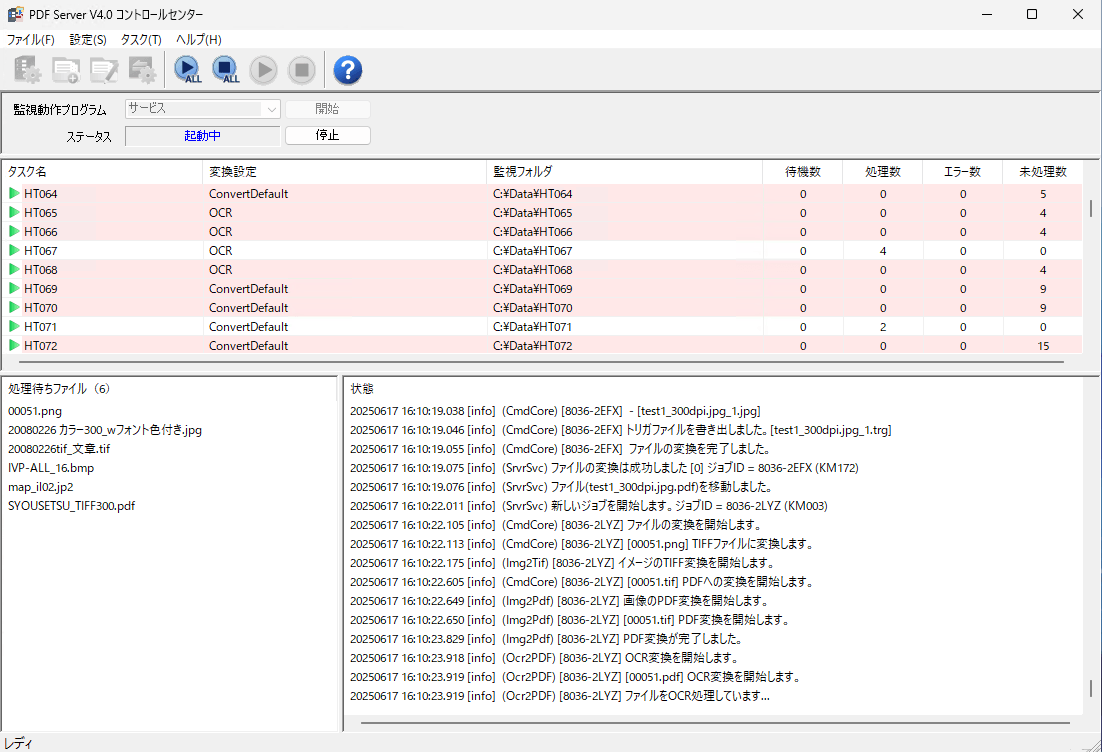Click the green arrow beside HT067
This screenshot has width=1102, height=752.
pyautogui.click(x=14, y=250)
